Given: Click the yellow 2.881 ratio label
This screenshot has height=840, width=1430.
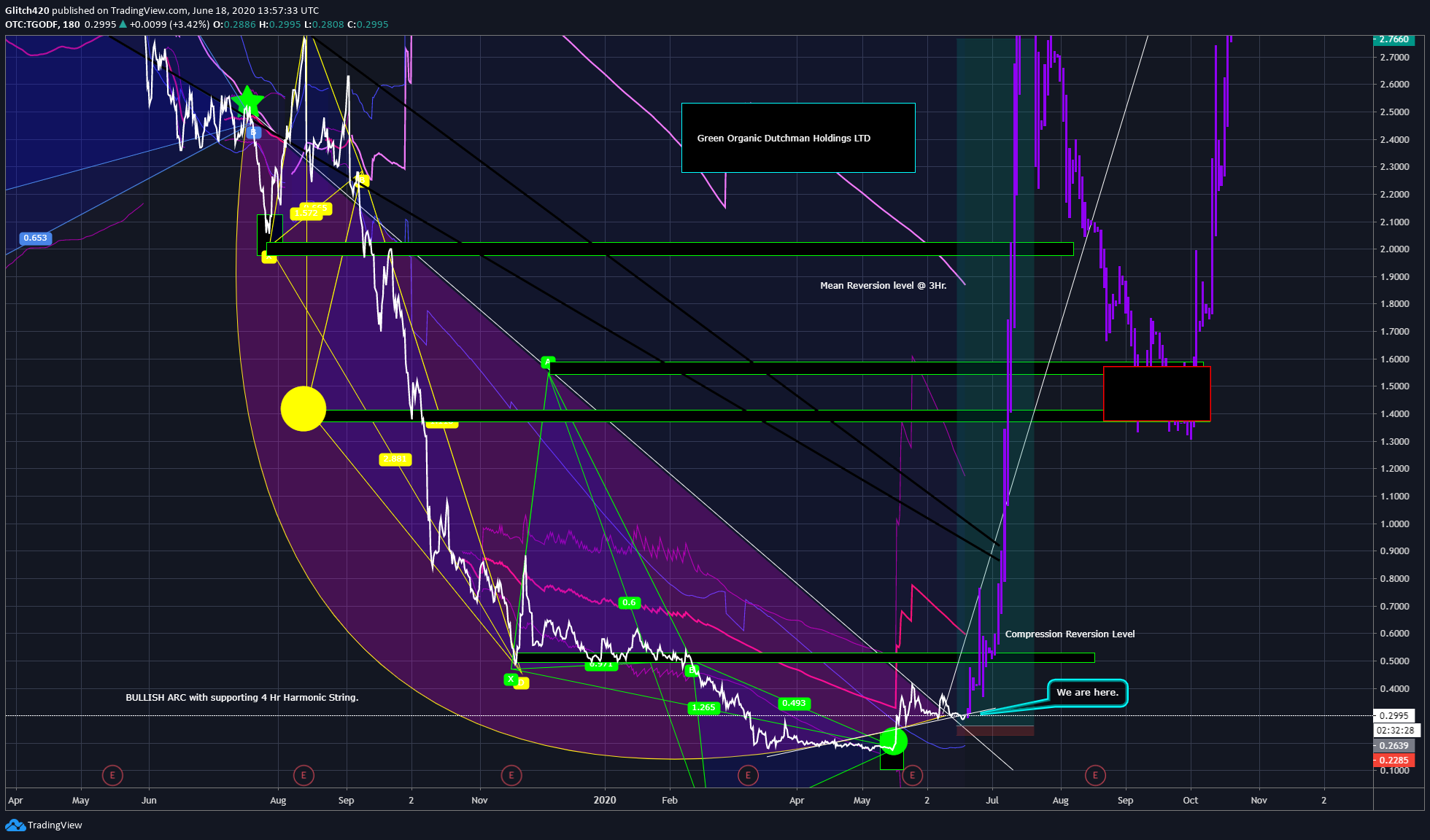Looking at the screenshot, I should click(395, 459).
